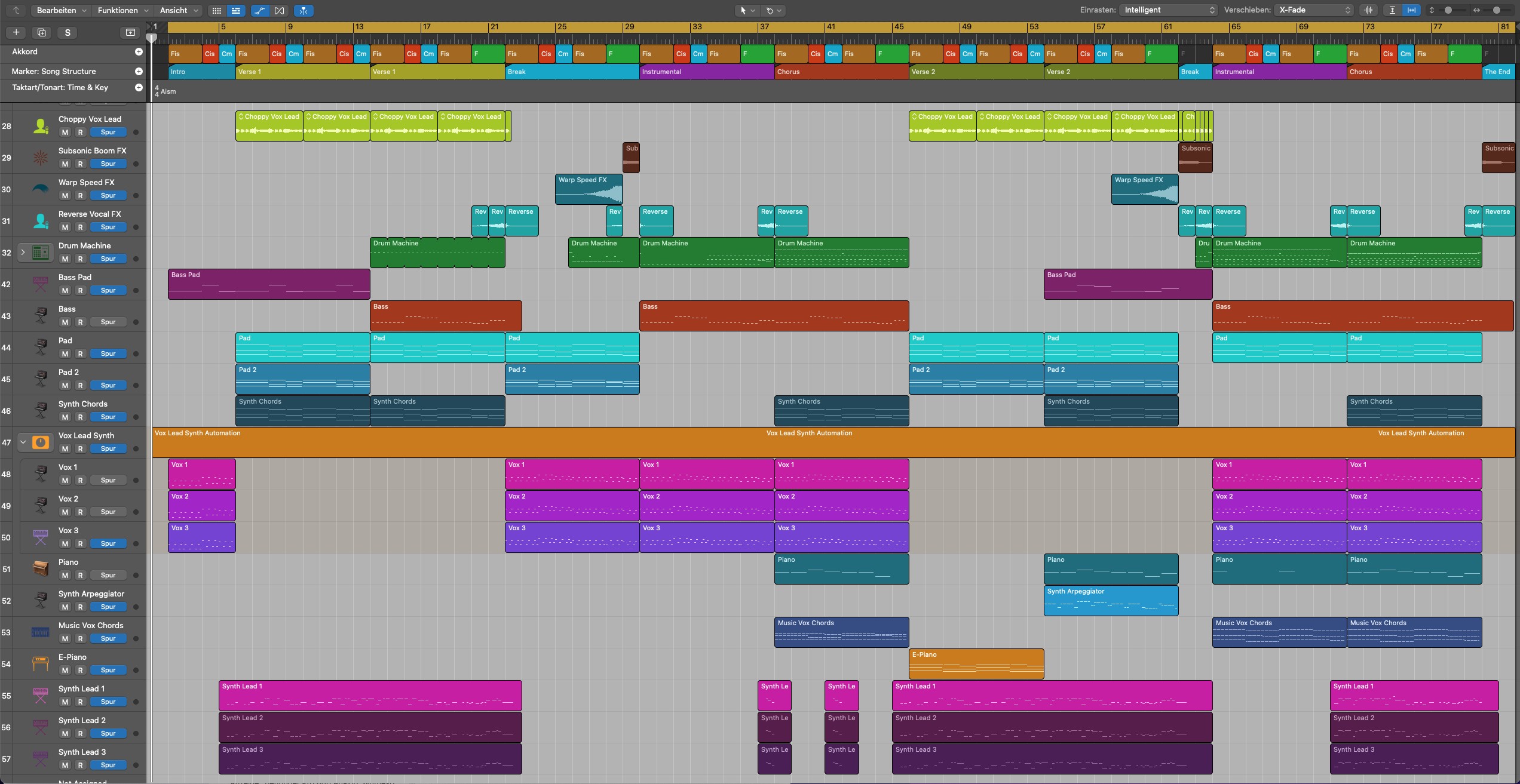The image size is (1520, 784).
Task: Click the duplicate track icon
Action: pyautogui.click(x=41, y=32)
